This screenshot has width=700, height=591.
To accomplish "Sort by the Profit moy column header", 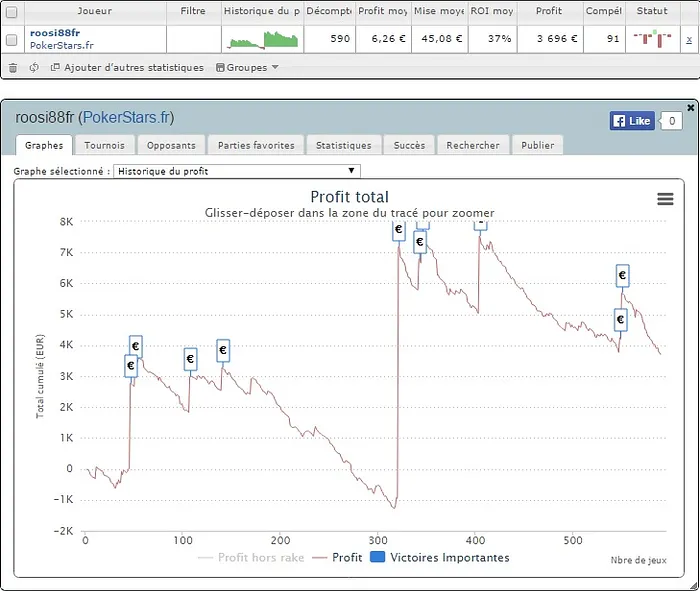I will tap(383, 11).
